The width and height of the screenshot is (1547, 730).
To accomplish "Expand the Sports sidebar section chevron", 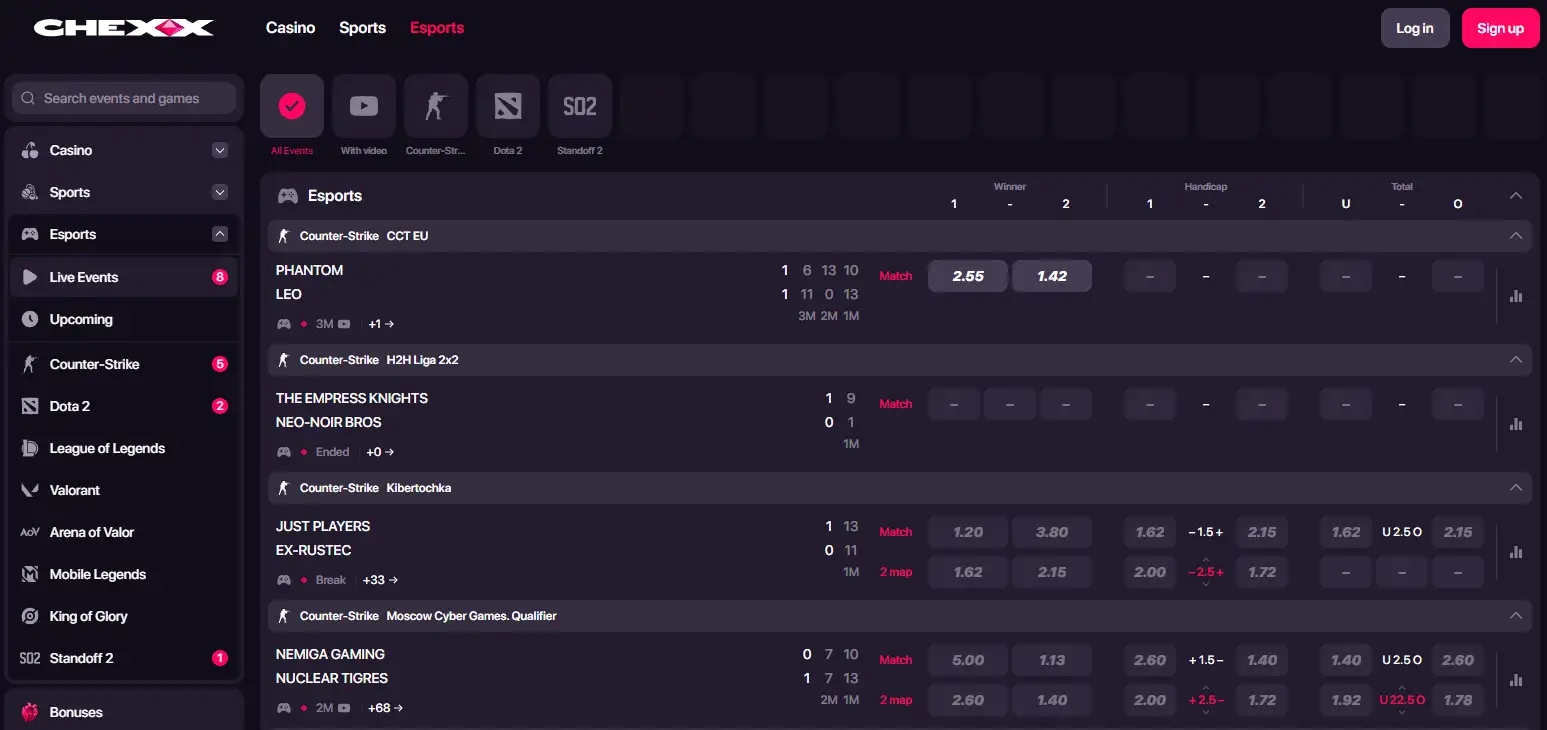I will pos(220,192).
